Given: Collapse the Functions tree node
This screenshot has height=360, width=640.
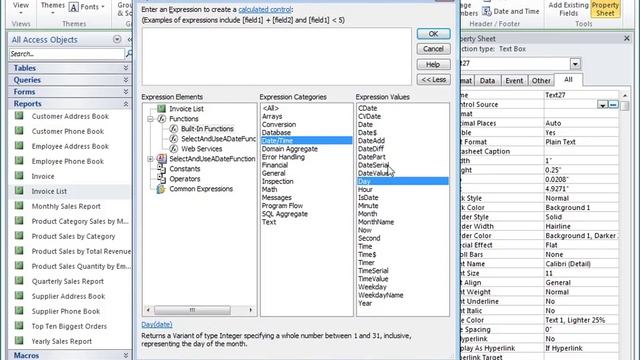Looking at the screenshot, I should click(x=150, y=119).
